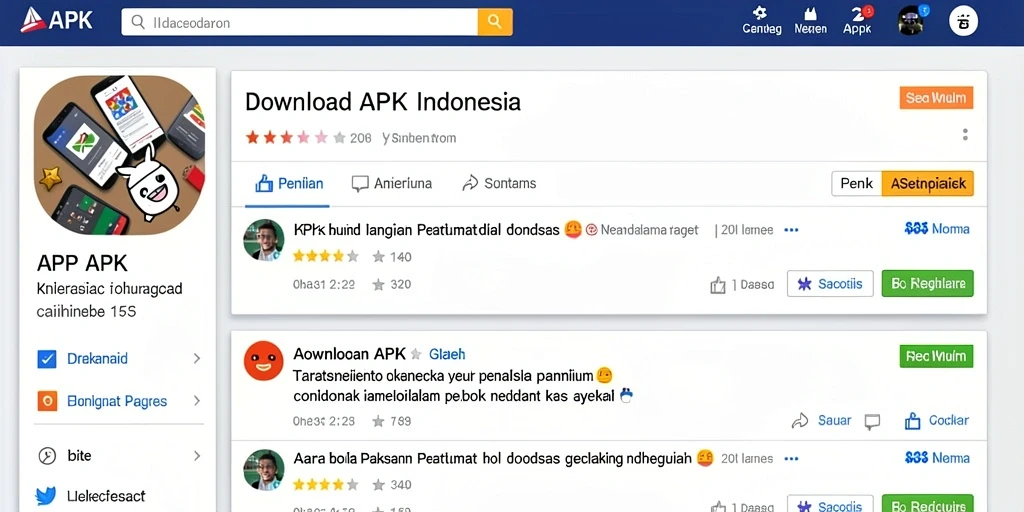The image size is (1024, 512).
Task: Switch to the Peniian tab
Action: pyautogui.click(x=289, y=184)
